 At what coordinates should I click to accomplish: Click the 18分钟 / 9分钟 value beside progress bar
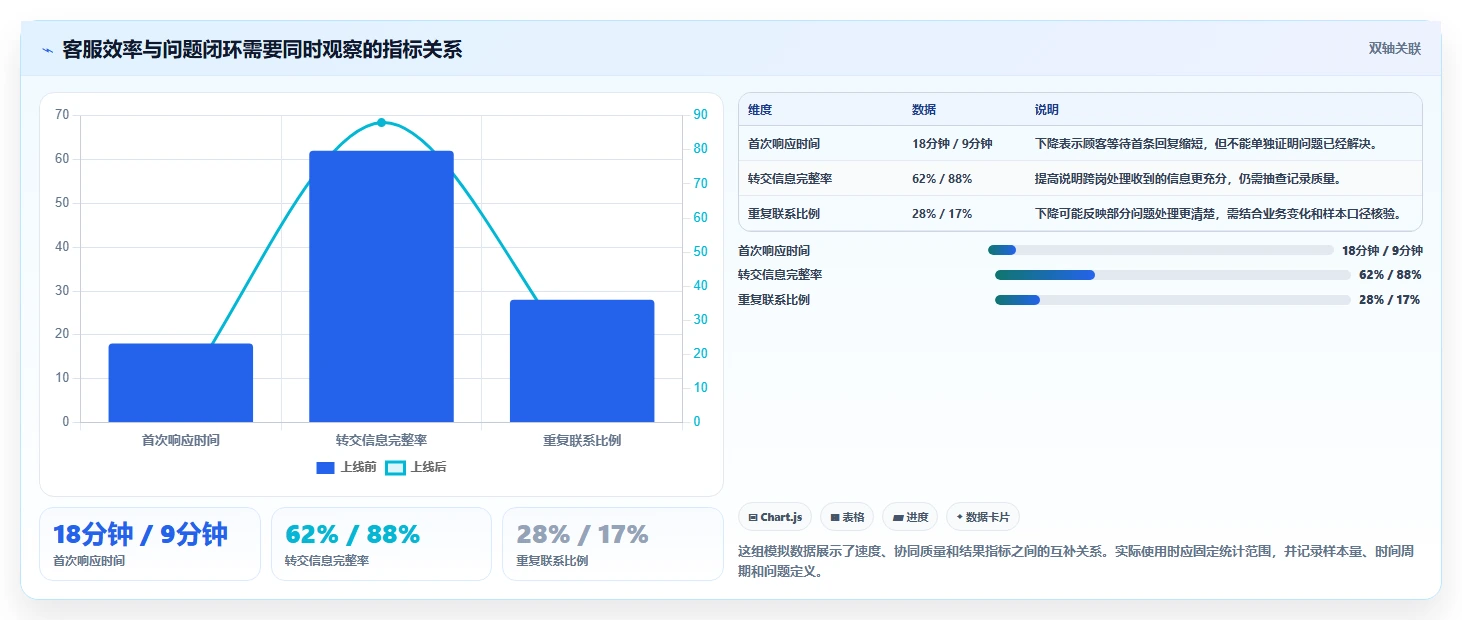(x=1382, y=251)
